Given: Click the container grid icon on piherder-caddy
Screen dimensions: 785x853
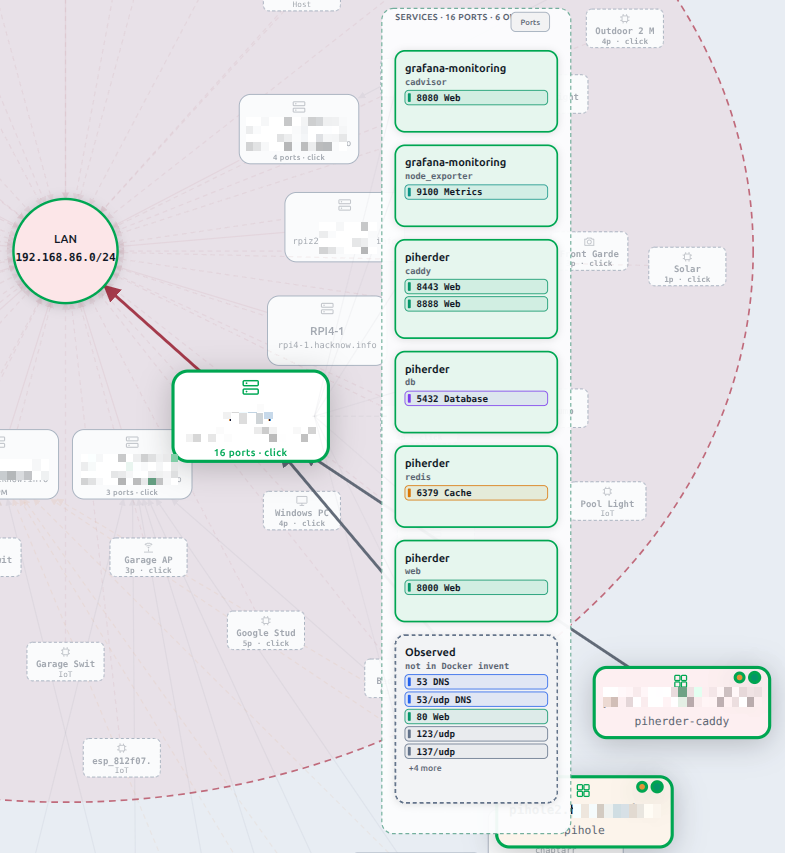Looking at the screenshot, I should (681, 681).
